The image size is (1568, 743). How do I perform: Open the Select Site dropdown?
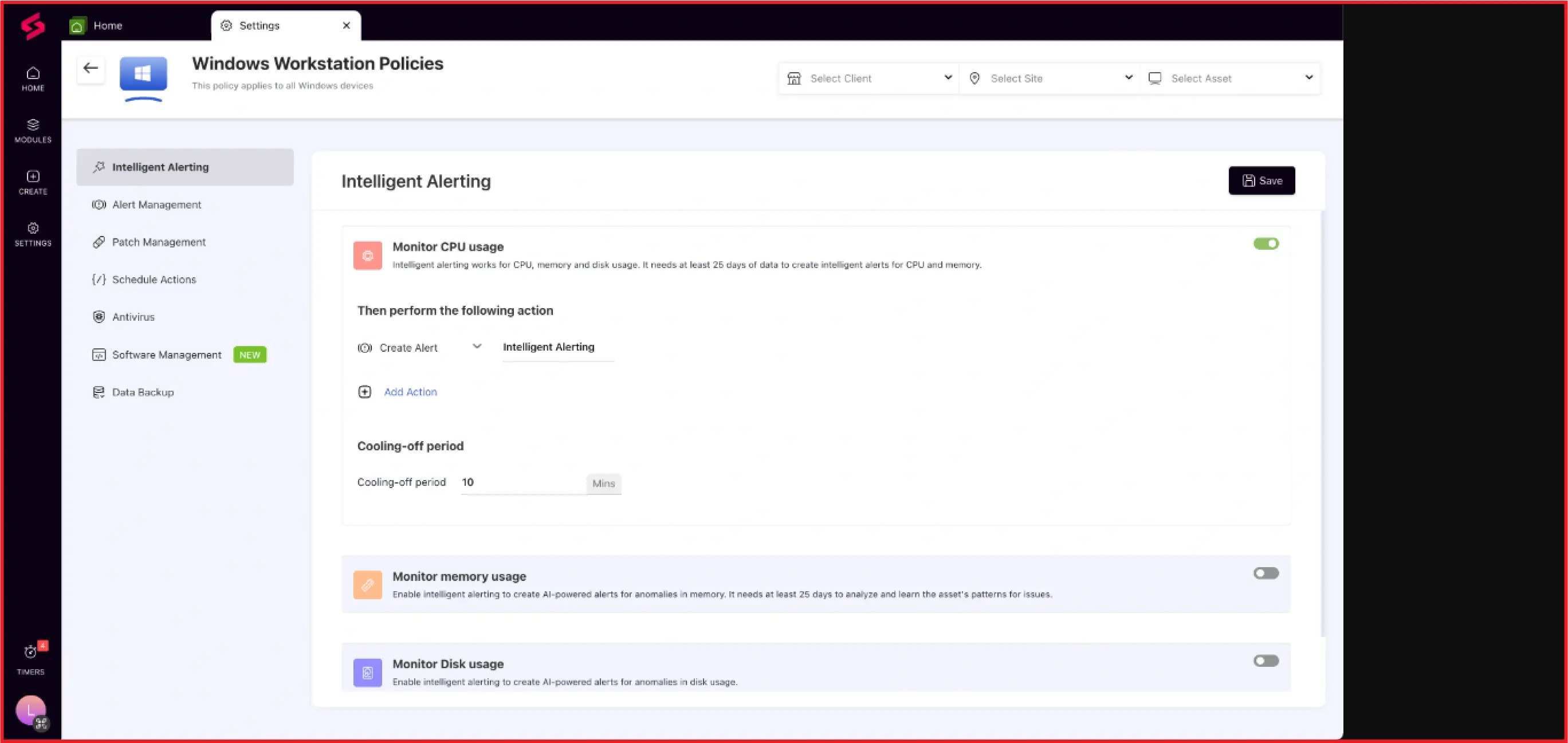tap(1050, 78)
